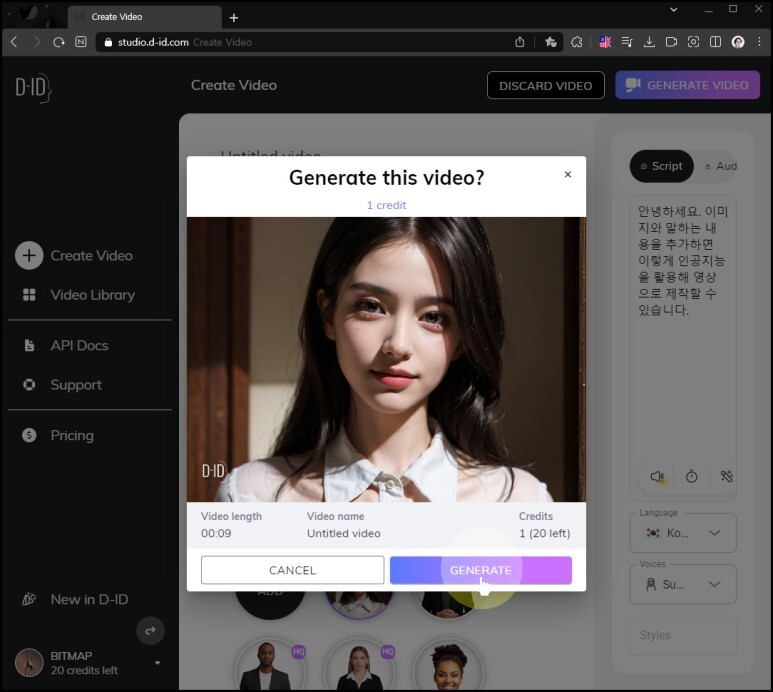The image size is (773, 692).
Task: Toggle the browser side panel
Action: (715, 42)
